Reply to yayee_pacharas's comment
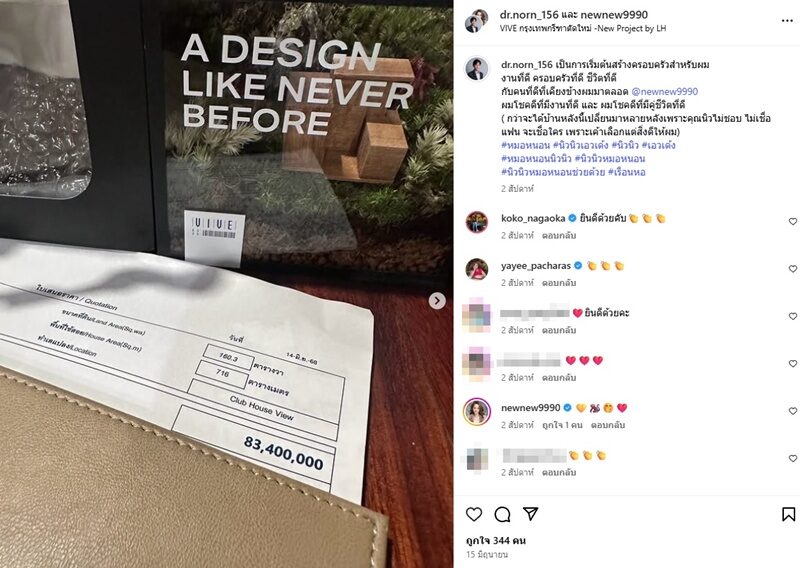800x568 pixels. [x=559, y=282]
